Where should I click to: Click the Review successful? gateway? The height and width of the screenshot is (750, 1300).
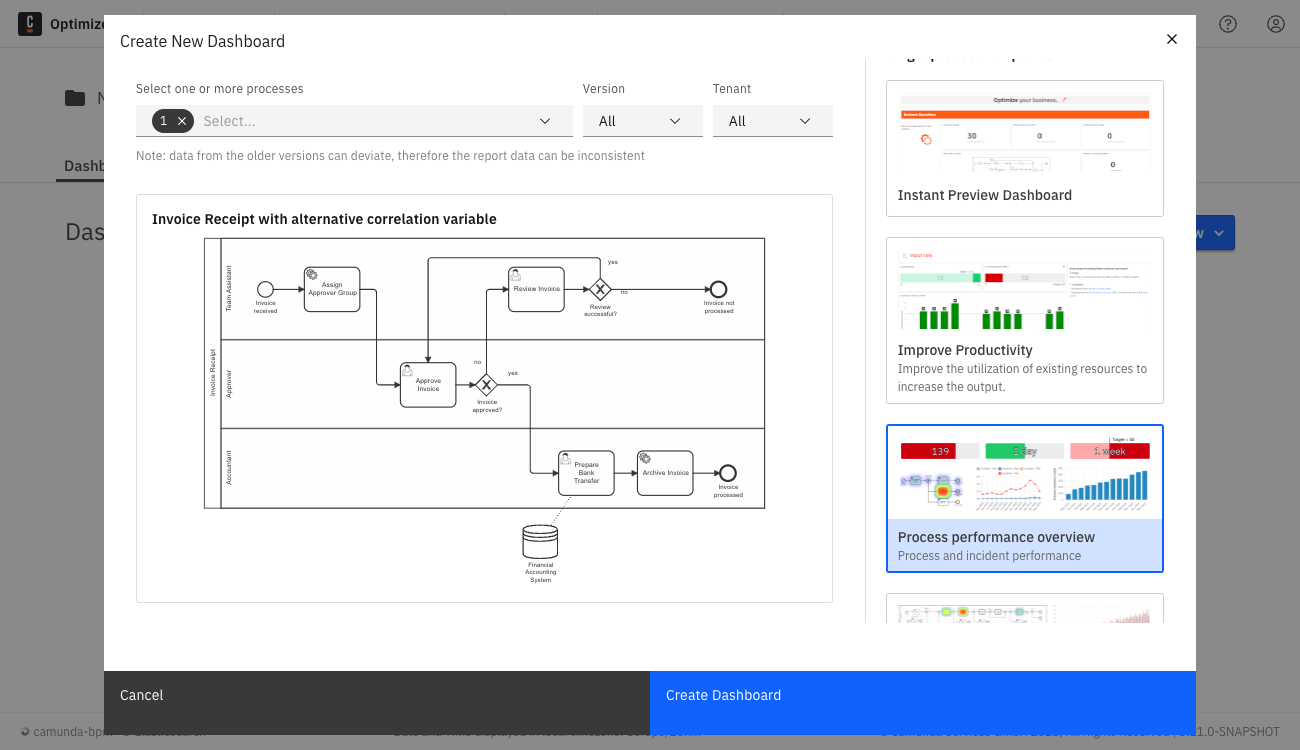click(600, 289)
